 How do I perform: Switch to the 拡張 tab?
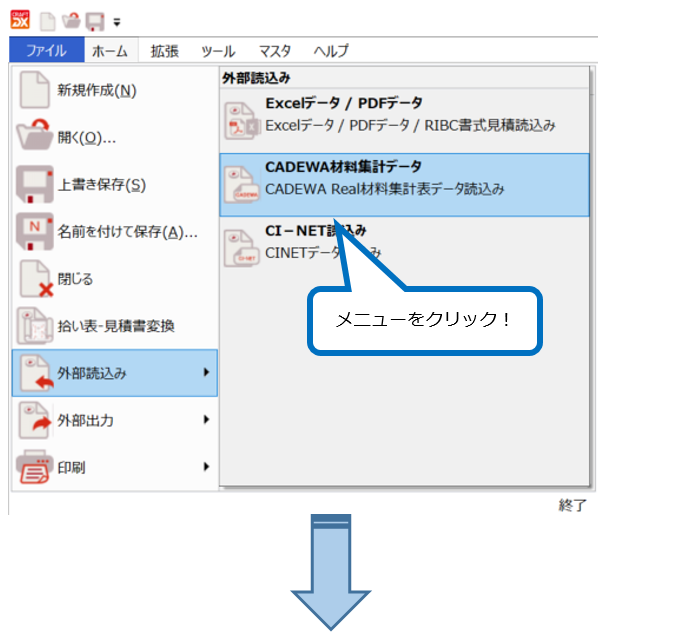point(164,50)
